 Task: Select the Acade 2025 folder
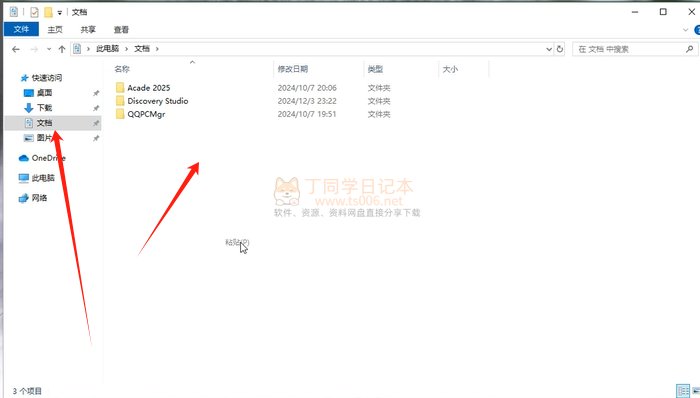coord(149,88)
